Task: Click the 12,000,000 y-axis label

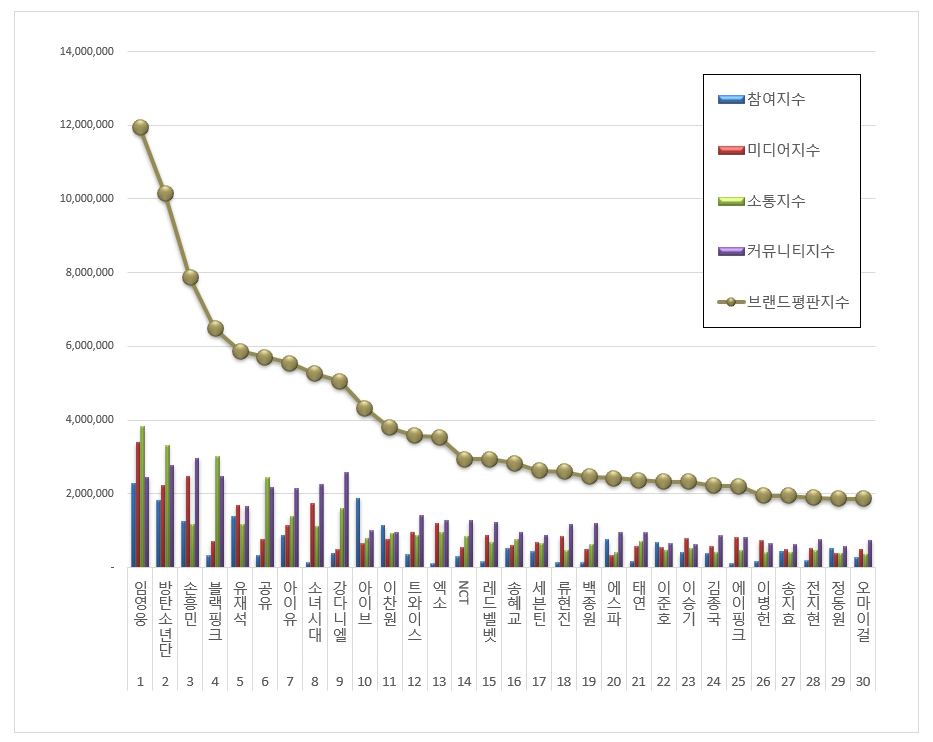Action: [87, 124]
